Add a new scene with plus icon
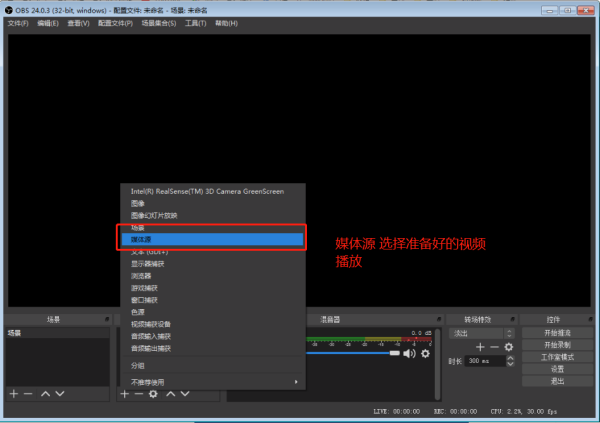Viewport: 600px width, 423px height. pyautogui.click(x=14, y=394)
